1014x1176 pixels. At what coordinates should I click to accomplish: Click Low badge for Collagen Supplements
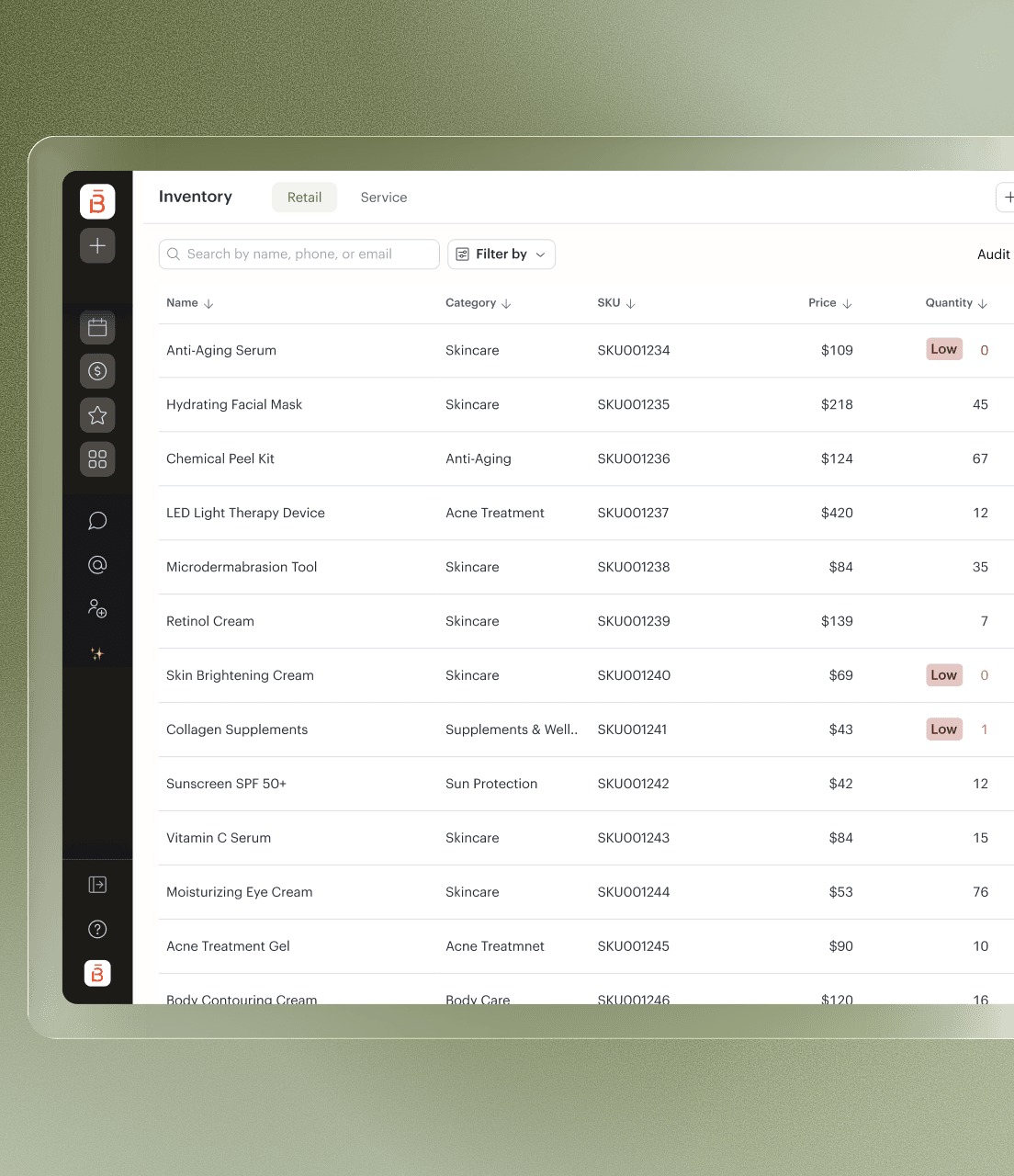(x=944, y=729)
